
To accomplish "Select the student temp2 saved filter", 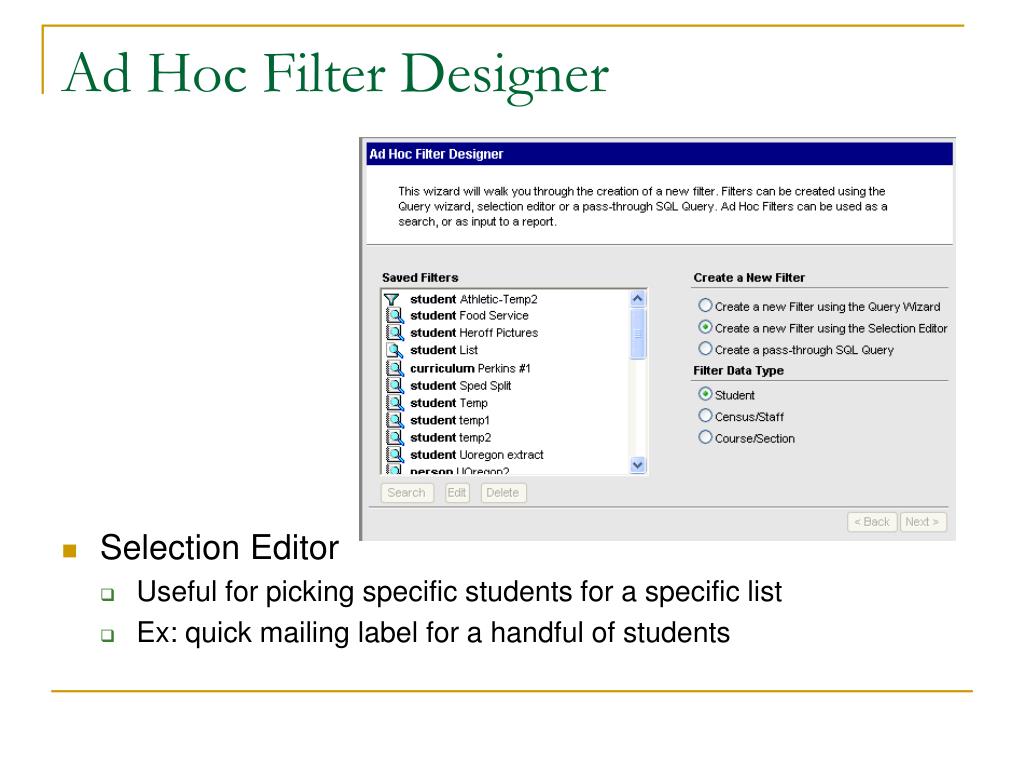I will [x=451, y=438].
